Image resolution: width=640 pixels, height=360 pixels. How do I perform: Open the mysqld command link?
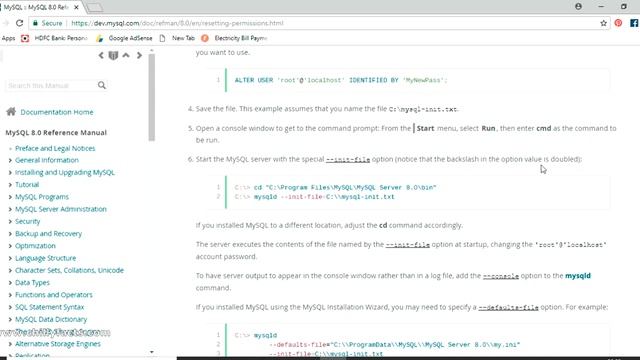click(578, 276)
